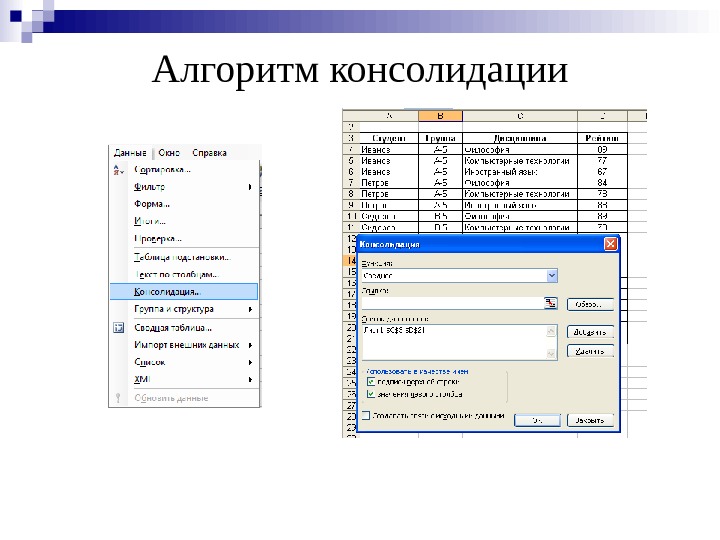
Task: Select row 14 header in the spreadsheet
Action: (351, 261)
